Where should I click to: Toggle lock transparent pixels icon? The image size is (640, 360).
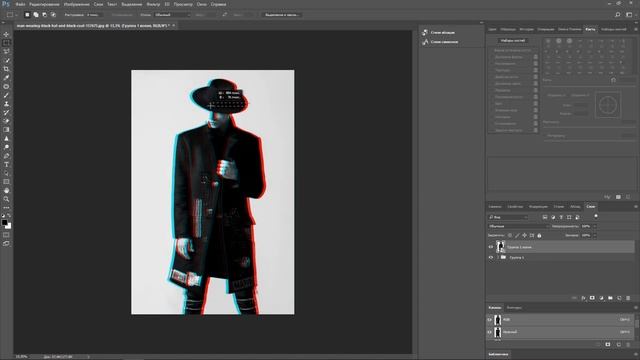510,236
